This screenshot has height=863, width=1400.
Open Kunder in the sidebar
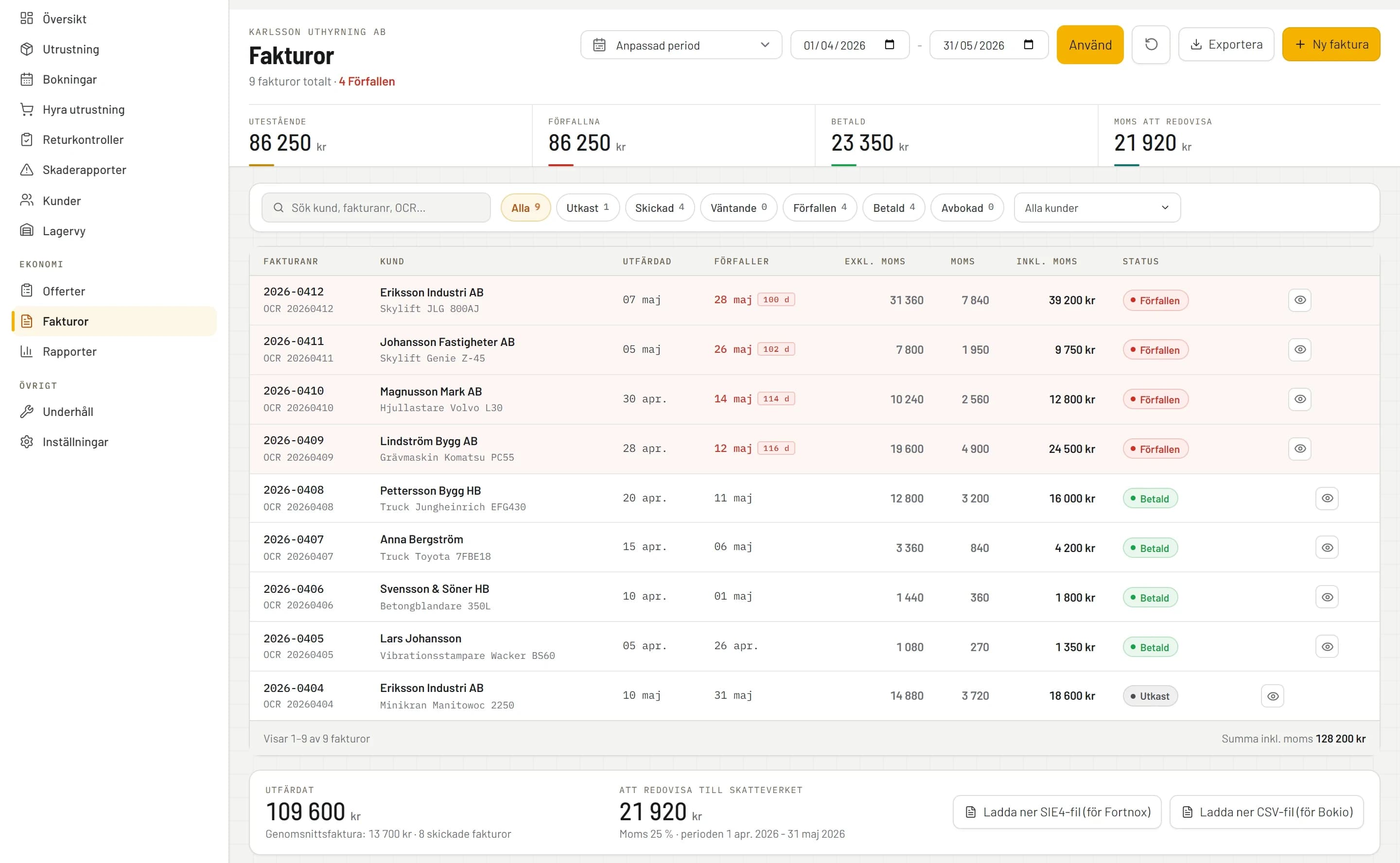(114, 201)
